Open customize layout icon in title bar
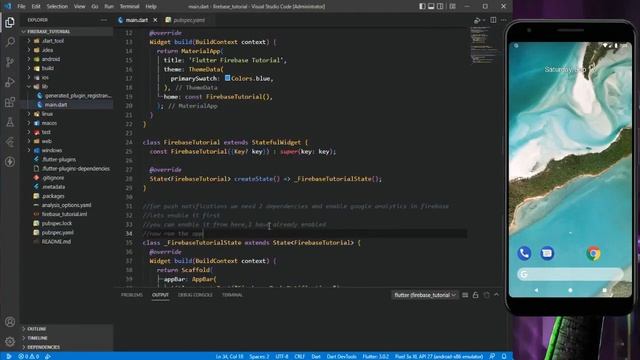640x360 pixels. click(453, 6)
